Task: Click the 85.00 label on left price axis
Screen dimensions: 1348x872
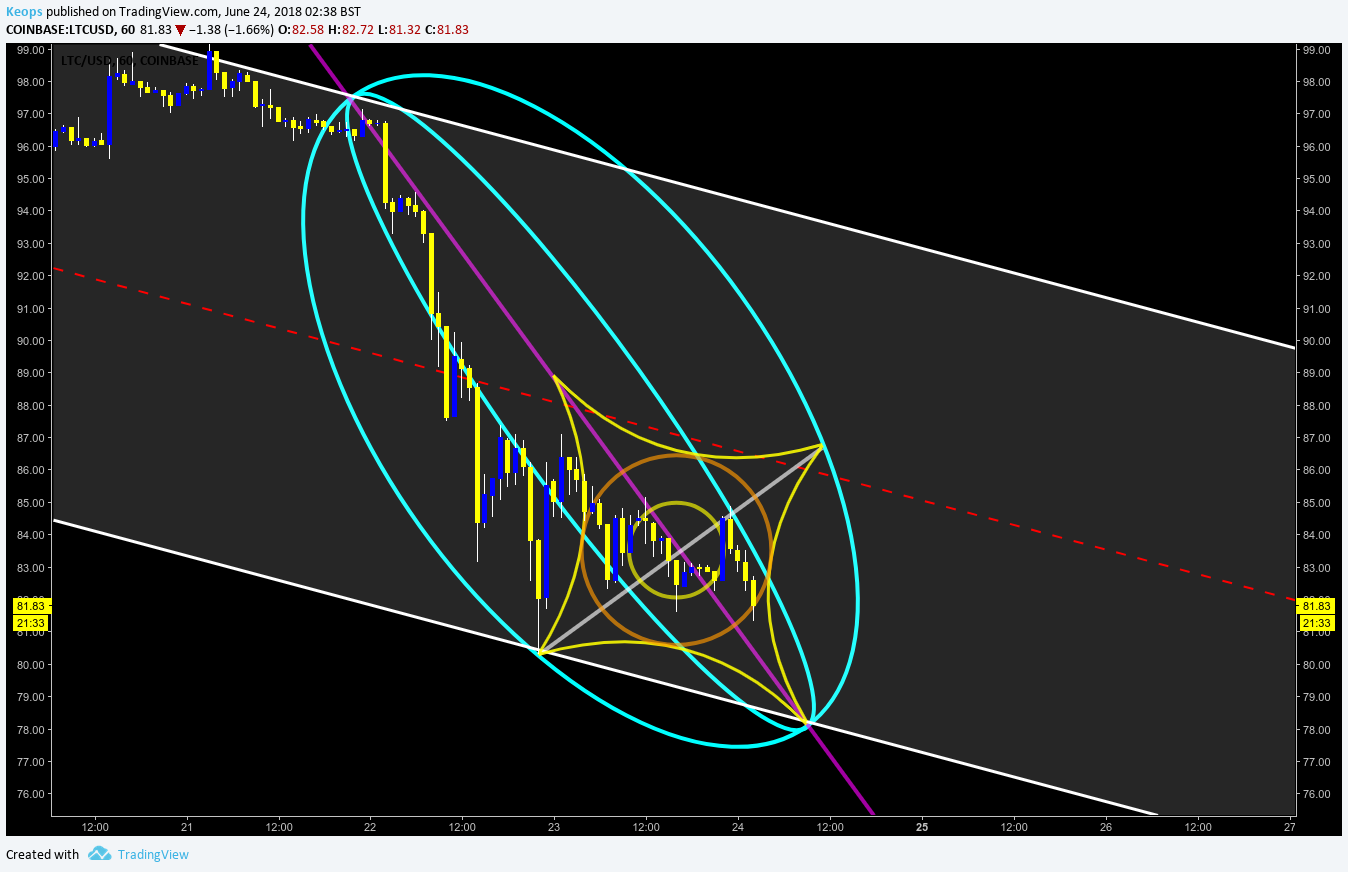Action: (30, 503)
